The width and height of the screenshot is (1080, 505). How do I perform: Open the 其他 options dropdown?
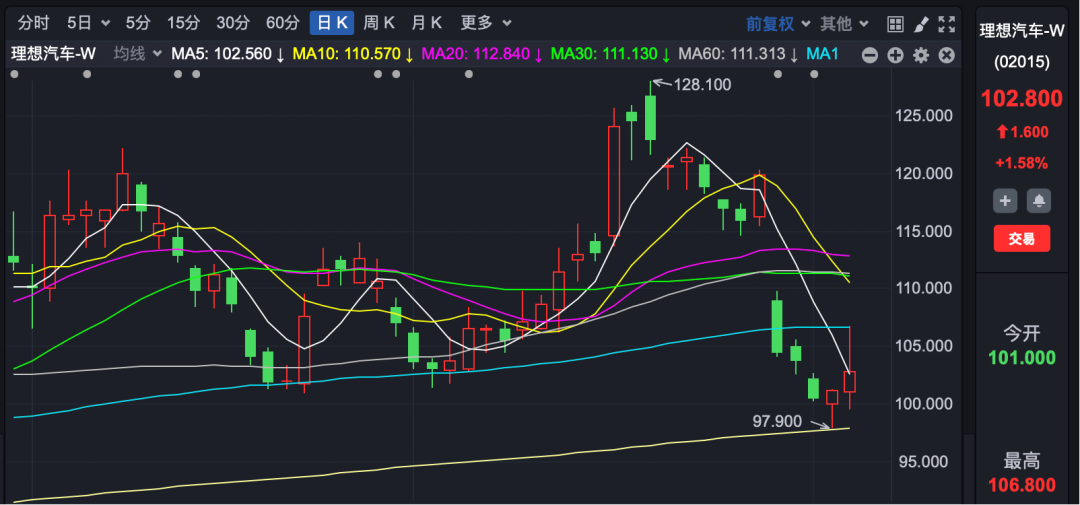click(x=844, y=24)
